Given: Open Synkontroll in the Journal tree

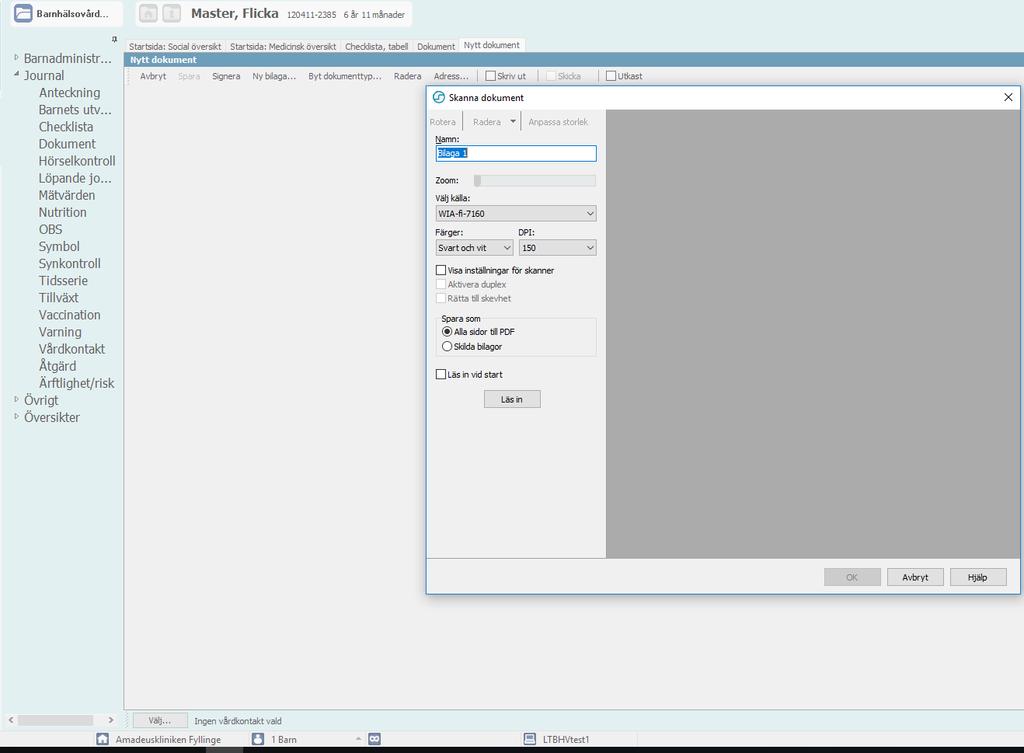Looking at the screenshot, I should tap(69, 263).
